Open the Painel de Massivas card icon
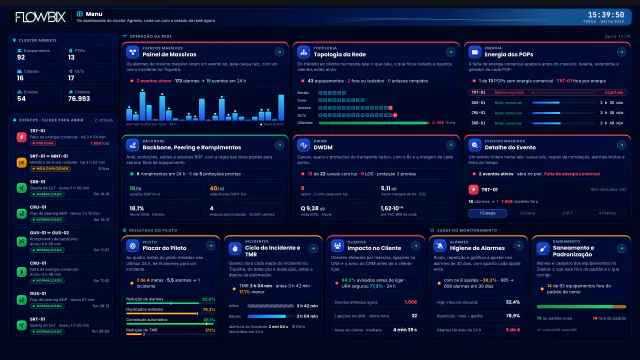 tap(132, 52)
